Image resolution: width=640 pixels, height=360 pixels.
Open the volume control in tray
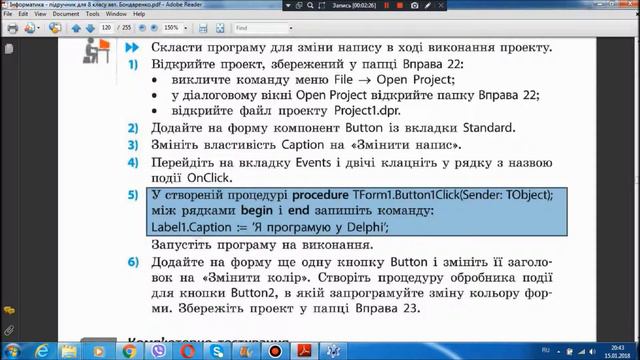(x=593, y=351)
